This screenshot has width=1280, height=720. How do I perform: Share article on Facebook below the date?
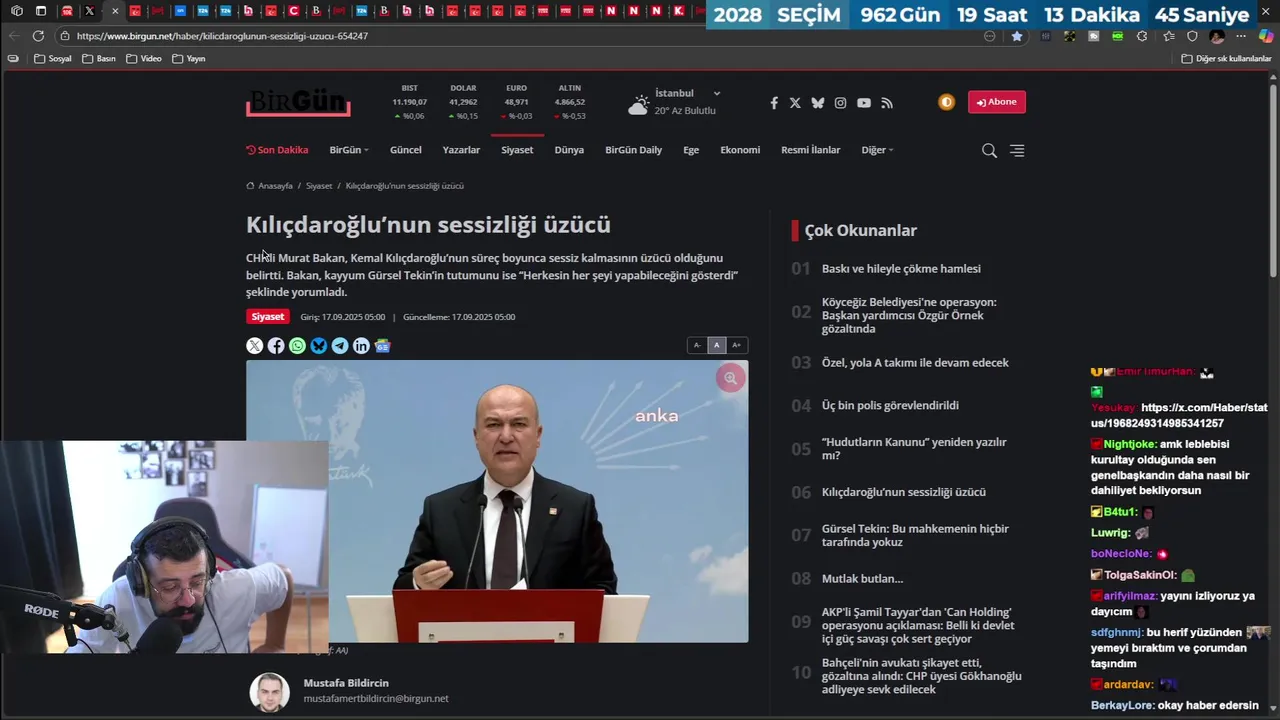click(276, 346)
